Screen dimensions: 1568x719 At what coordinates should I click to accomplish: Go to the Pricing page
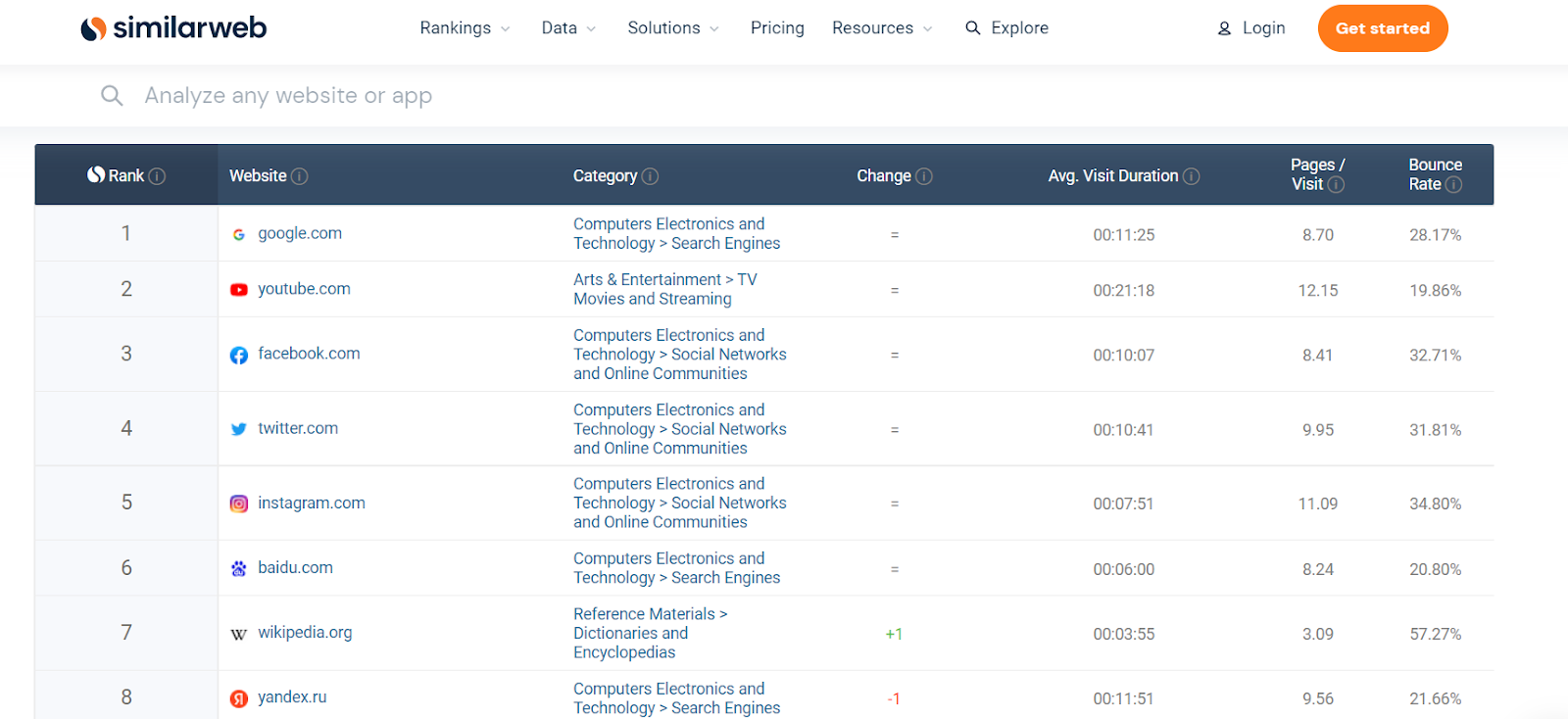point(777,28)
